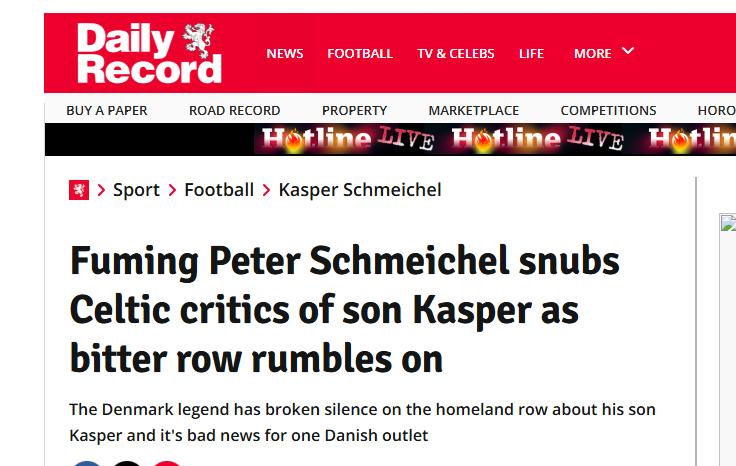The width and height of the screenshot is (736, 466).
Task: Click the red lion home breadcrumb icon
Action: (x=79, y=190)
